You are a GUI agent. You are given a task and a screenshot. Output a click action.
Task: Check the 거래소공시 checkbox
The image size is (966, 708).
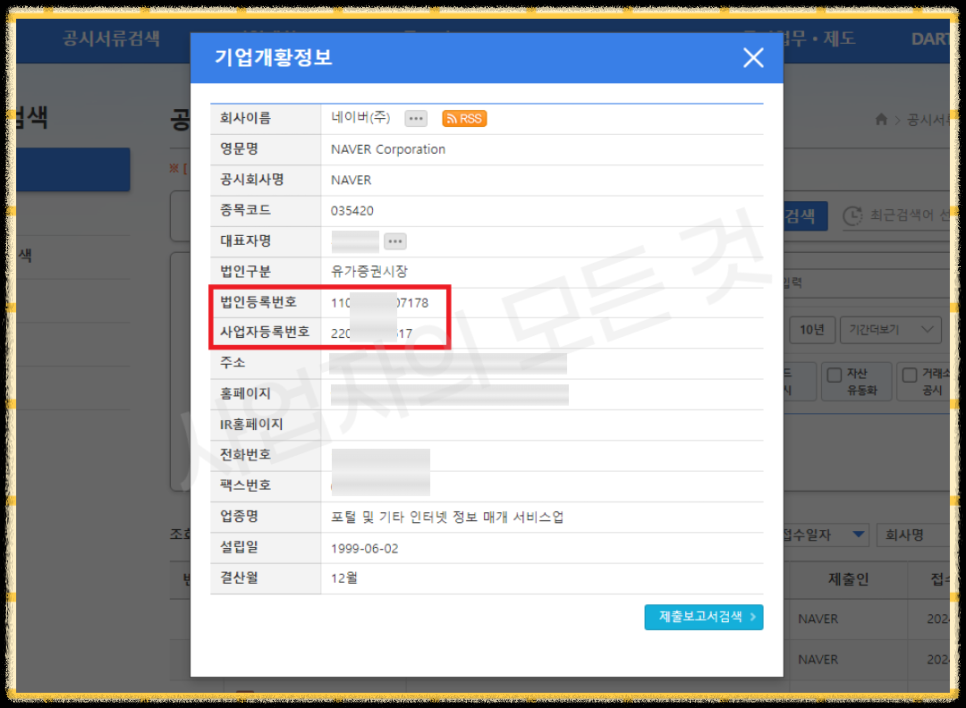910,375
